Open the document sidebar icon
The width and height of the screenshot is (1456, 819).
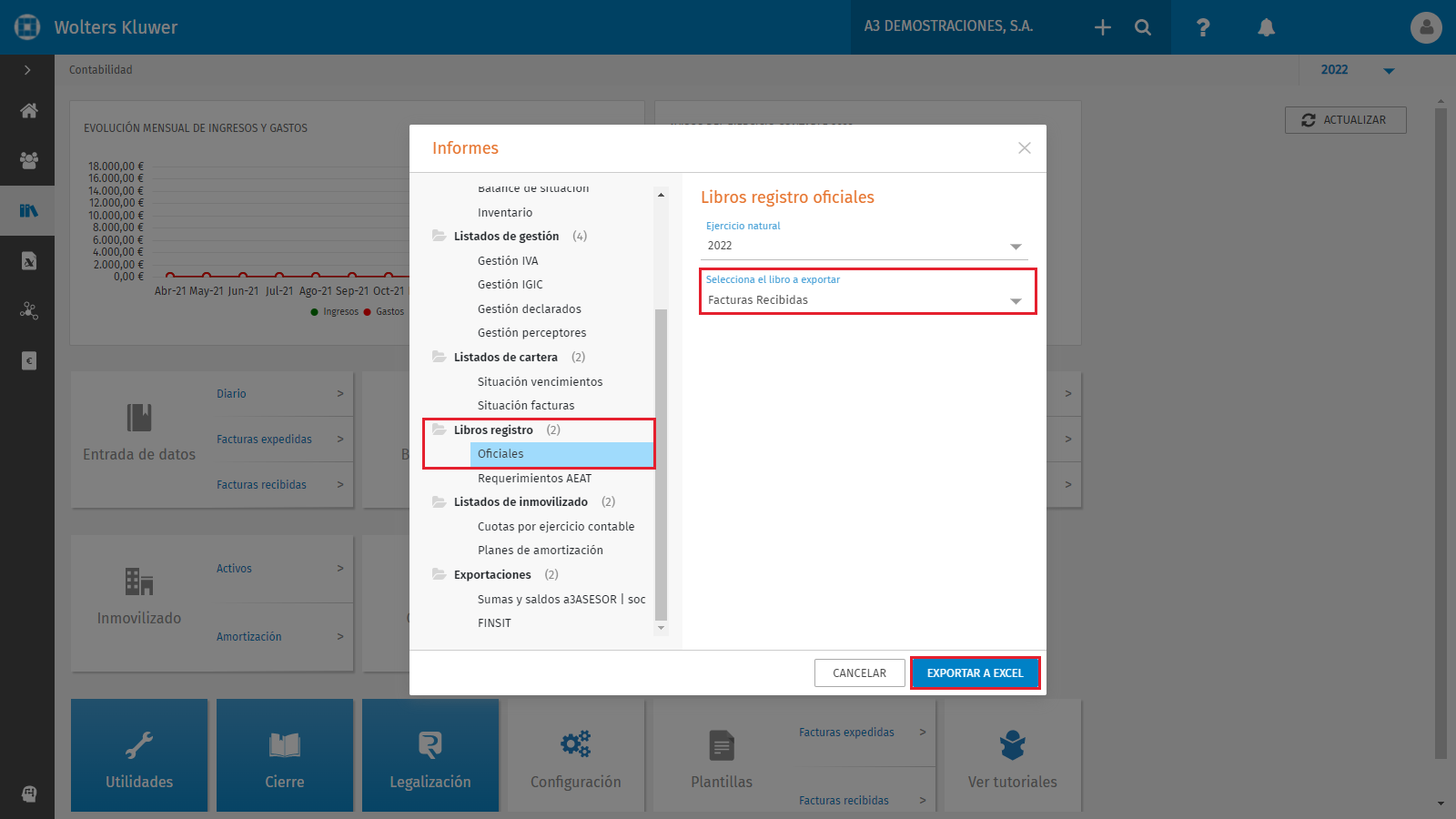[28, 261]
